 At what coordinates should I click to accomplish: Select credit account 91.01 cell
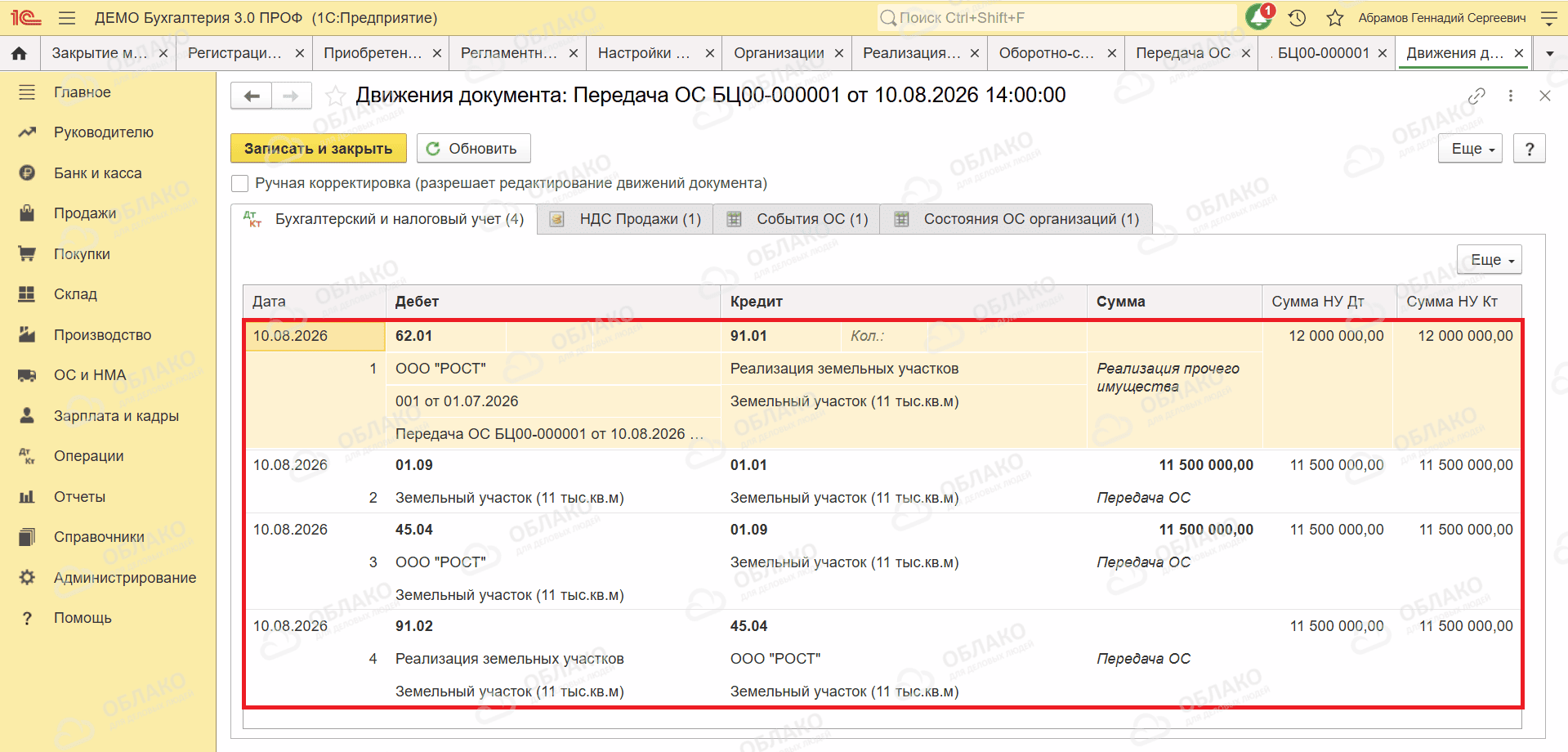[781, 336]
